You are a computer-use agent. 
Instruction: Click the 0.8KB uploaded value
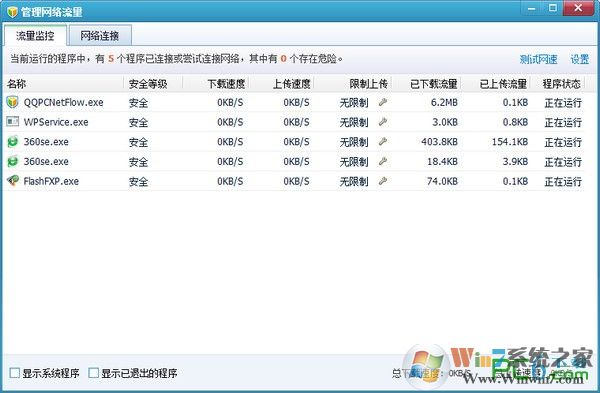(515, 122)
